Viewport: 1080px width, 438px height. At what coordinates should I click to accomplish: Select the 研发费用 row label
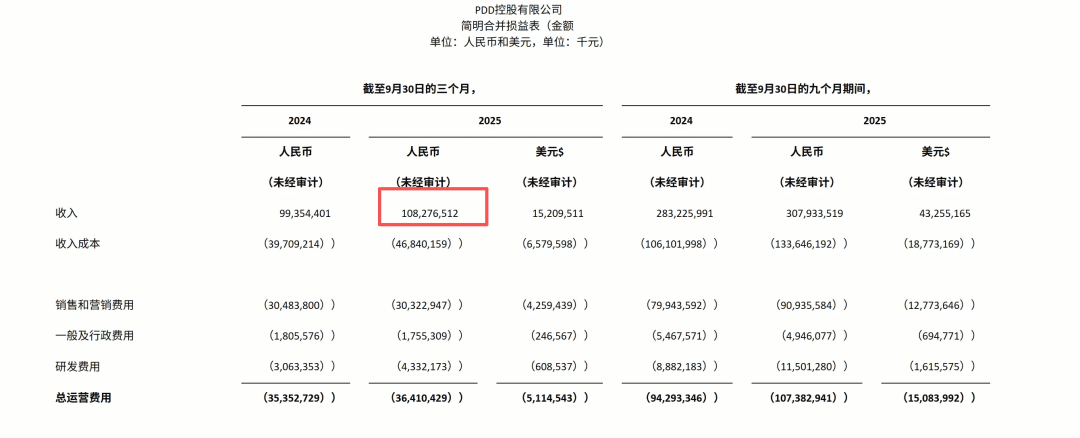[79, 366]
